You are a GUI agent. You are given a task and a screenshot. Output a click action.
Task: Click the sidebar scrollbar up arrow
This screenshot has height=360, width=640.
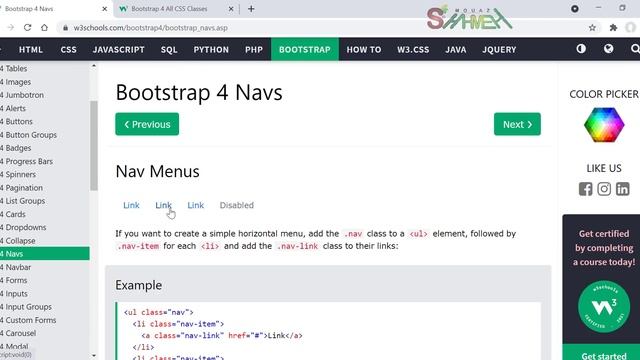[94, 66]
